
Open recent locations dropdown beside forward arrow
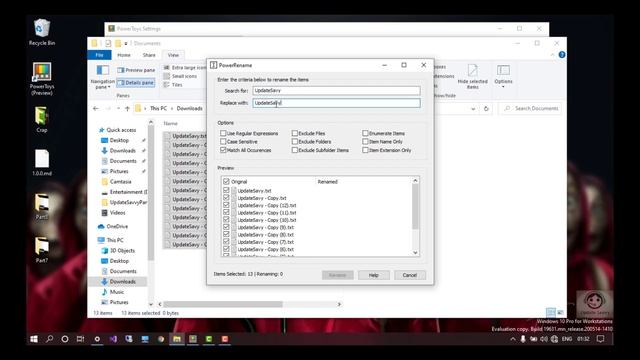click(x=118, y=109)
